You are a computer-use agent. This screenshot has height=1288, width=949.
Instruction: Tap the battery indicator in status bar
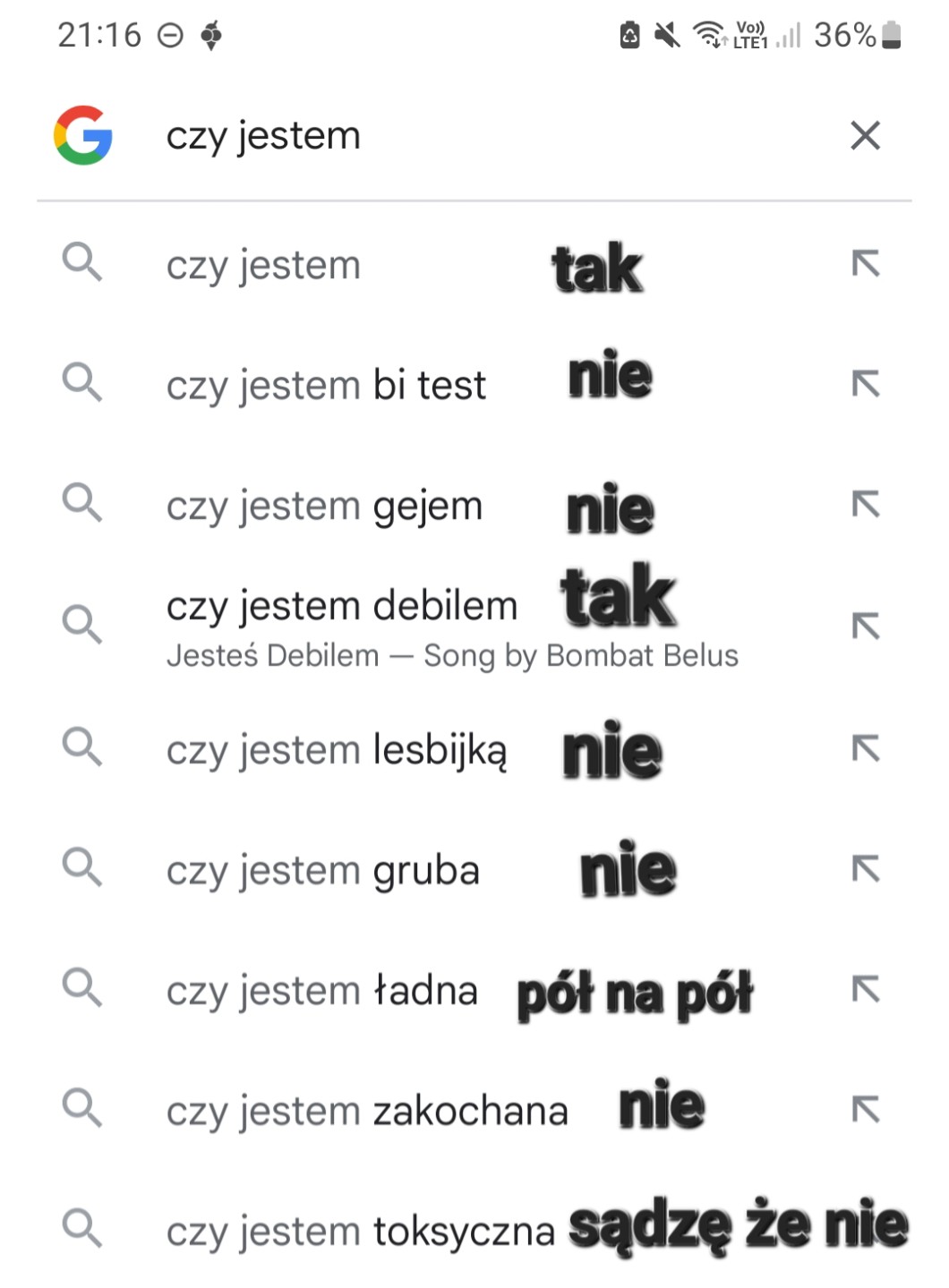pyautogui.click(x=891, y=36)
